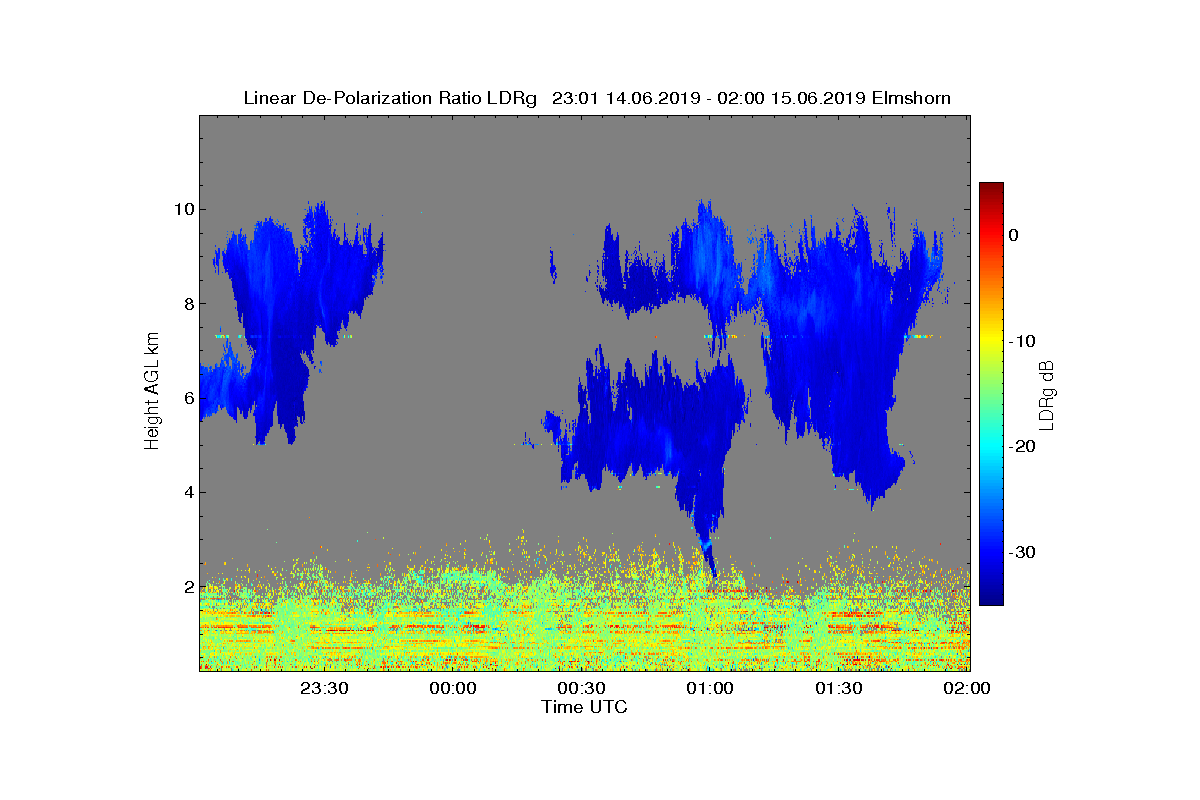Click the 02:00 time tick label
Screen dimensions: 1200x800
pyautogui.click(x=967, y=688)
